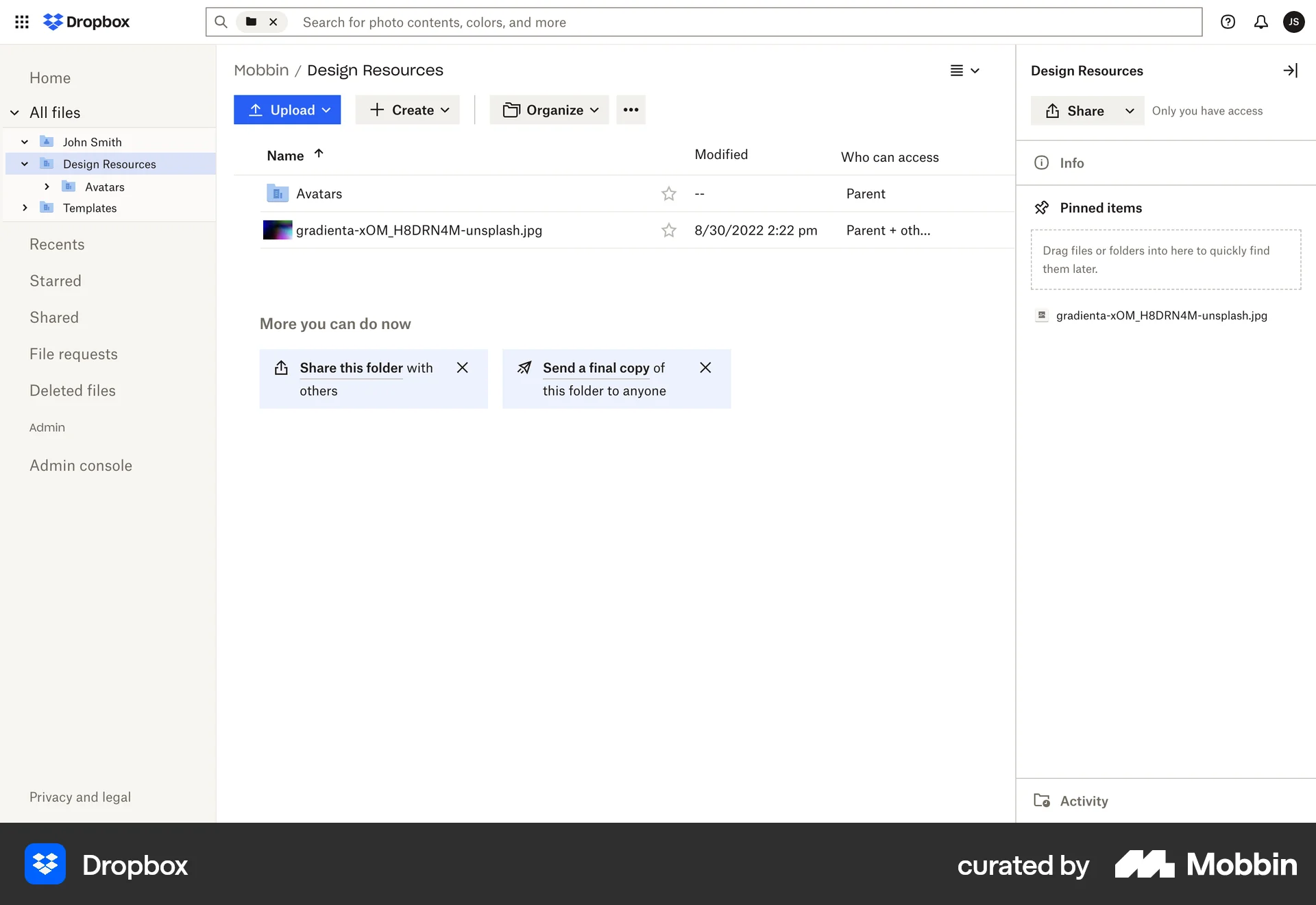This screenshot has width=1316, height=905.
Task: Open Deleted files in the sidebar
Action: click(73, 390)
